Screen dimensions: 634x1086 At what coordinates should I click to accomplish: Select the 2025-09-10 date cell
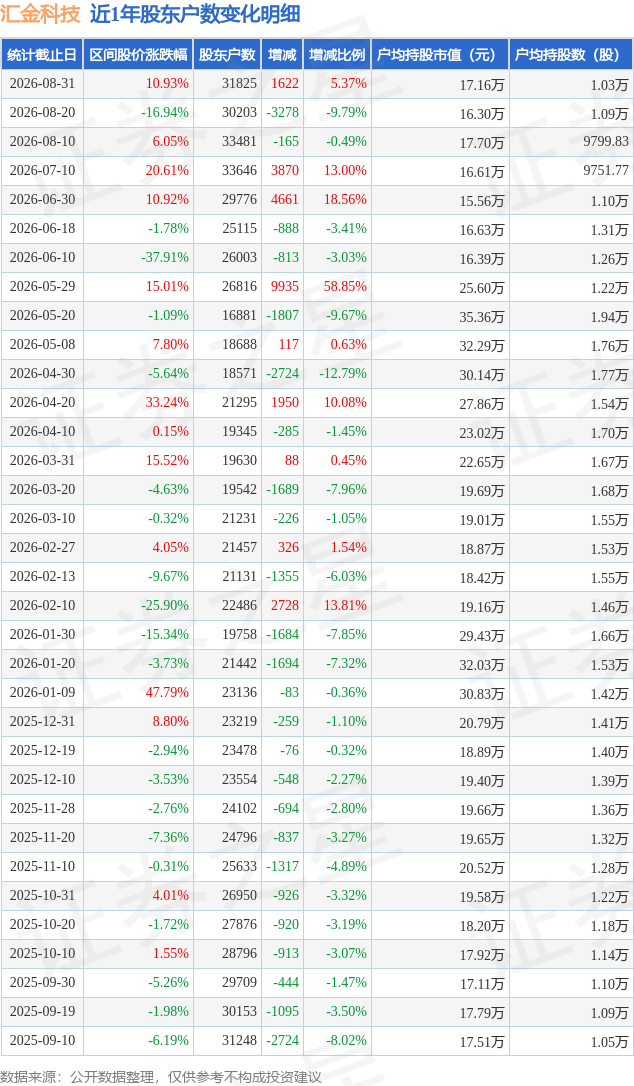point(42,1040)
